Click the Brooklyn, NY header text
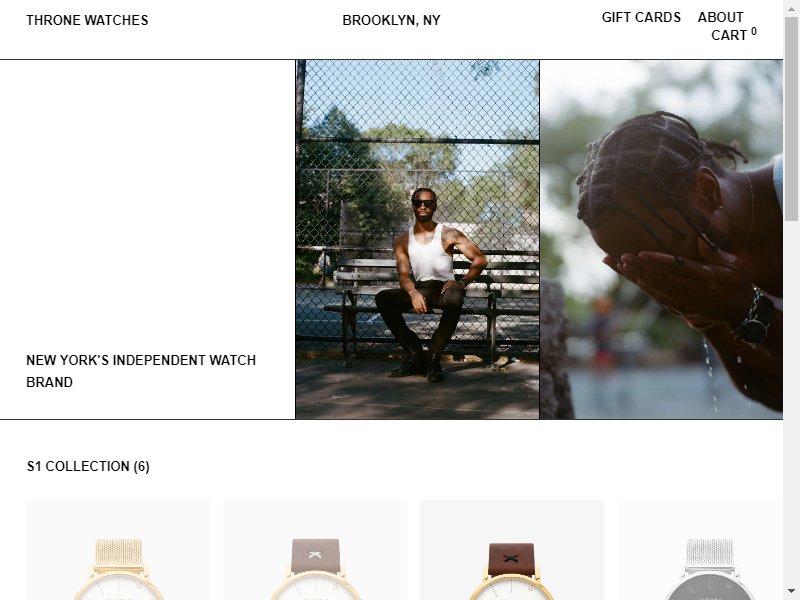800x600 pixels. (x=391, y=20)
